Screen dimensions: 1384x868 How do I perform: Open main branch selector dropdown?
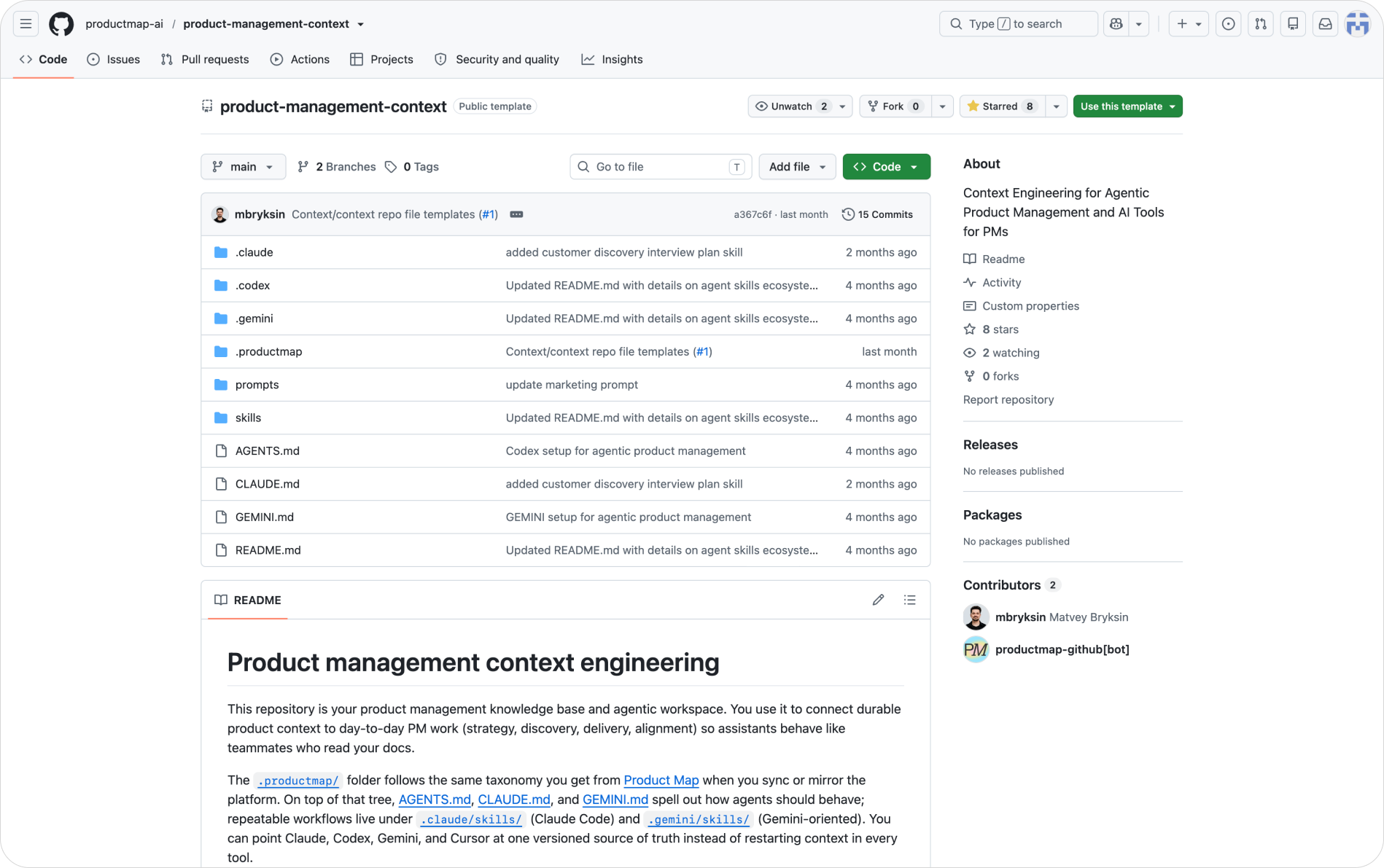(243, 167)
